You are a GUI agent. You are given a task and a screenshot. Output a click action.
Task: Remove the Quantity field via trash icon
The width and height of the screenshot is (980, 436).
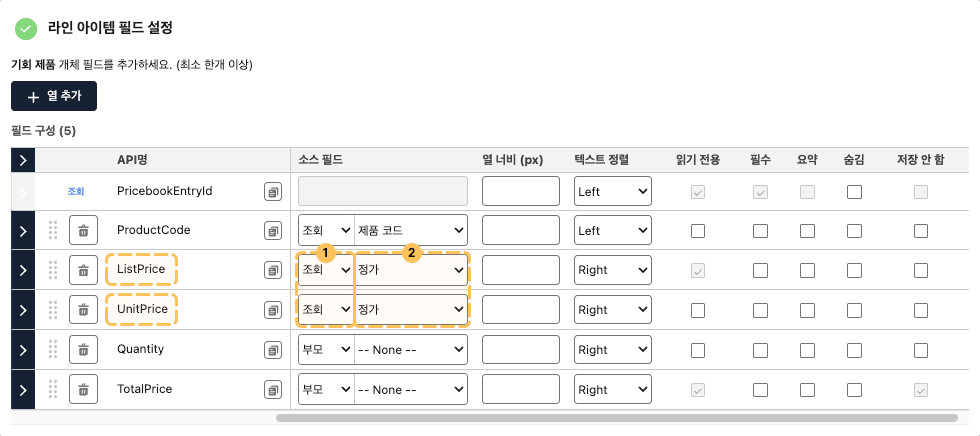[x=83, y=349]
